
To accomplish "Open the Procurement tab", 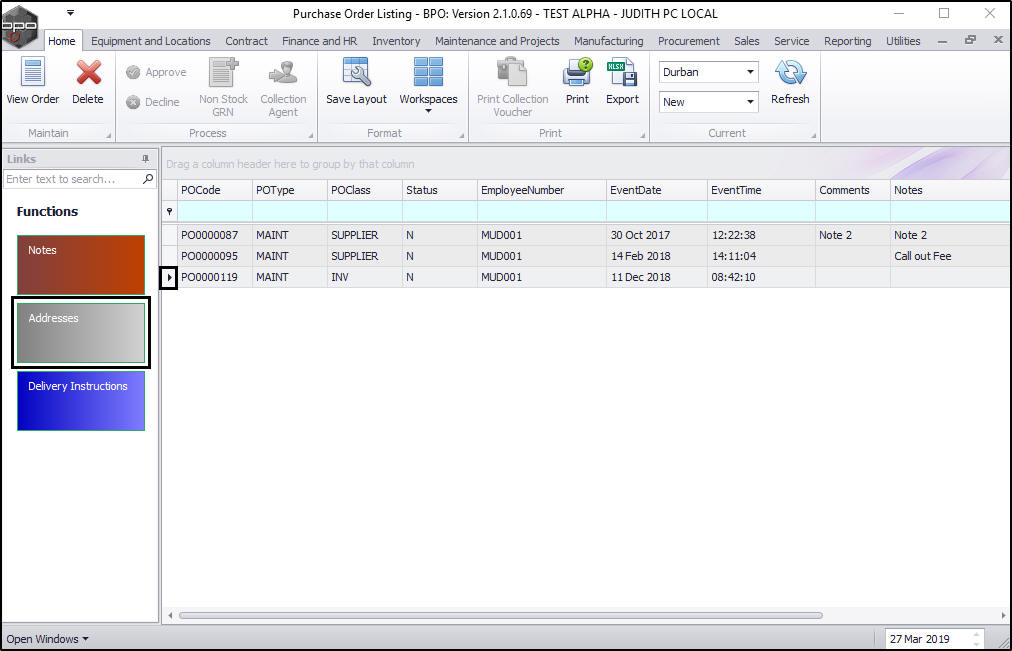I will 689,41.
